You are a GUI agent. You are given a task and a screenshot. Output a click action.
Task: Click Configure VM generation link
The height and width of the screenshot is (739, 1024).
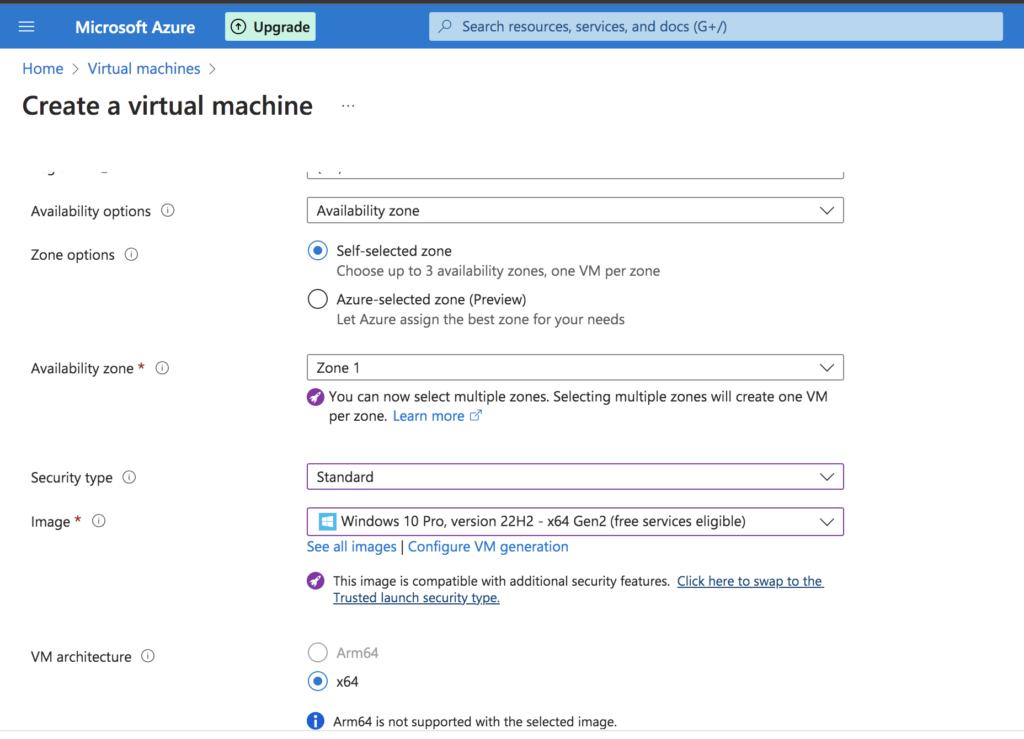point(488,546)
